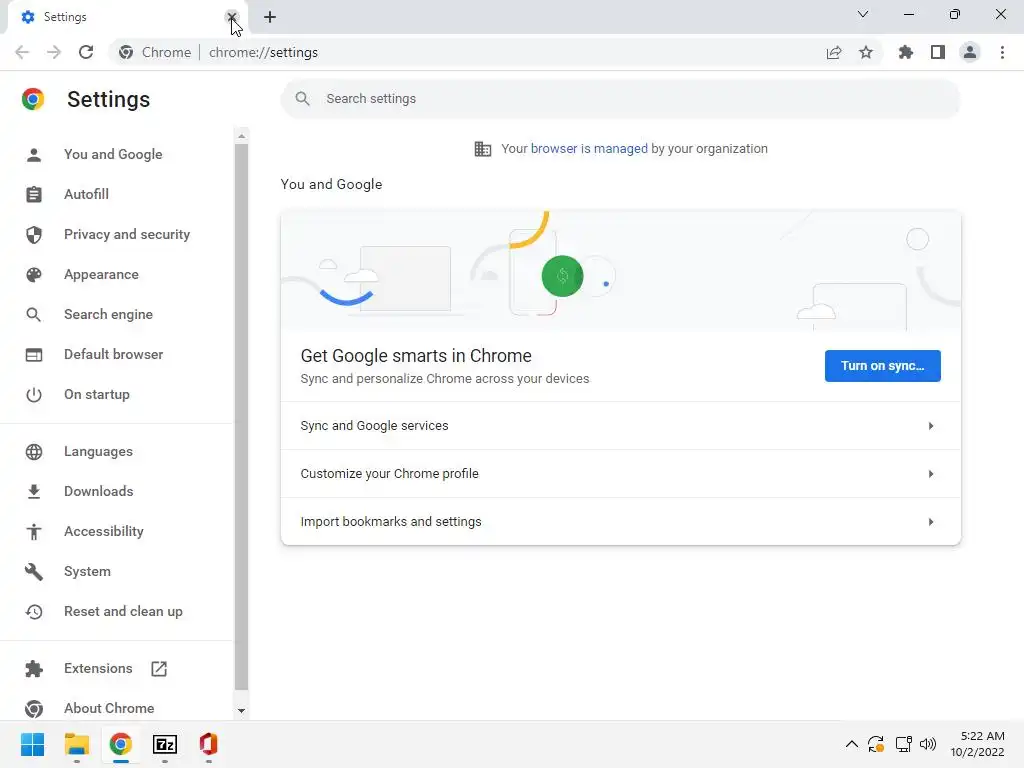Click the Chrome site info icon
This screenshot has height=768, width=1024.
pyautogui.click(x=126, y=52)
